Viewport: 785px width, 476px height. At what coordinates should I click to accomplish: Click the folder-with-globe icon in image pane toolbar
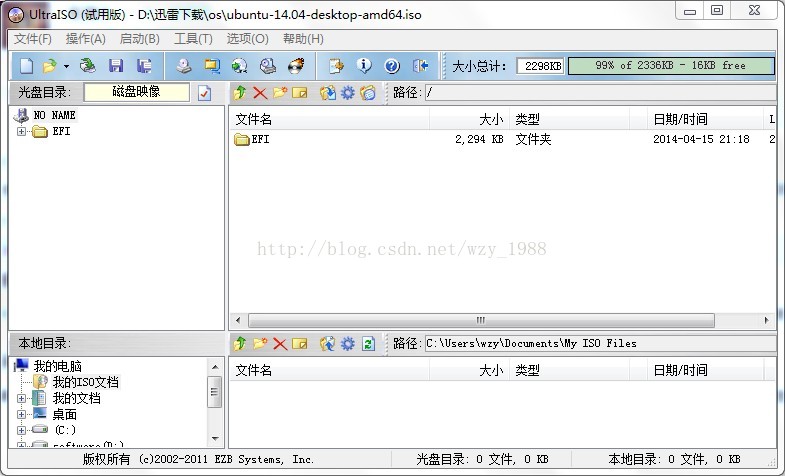tap(368, 93)
